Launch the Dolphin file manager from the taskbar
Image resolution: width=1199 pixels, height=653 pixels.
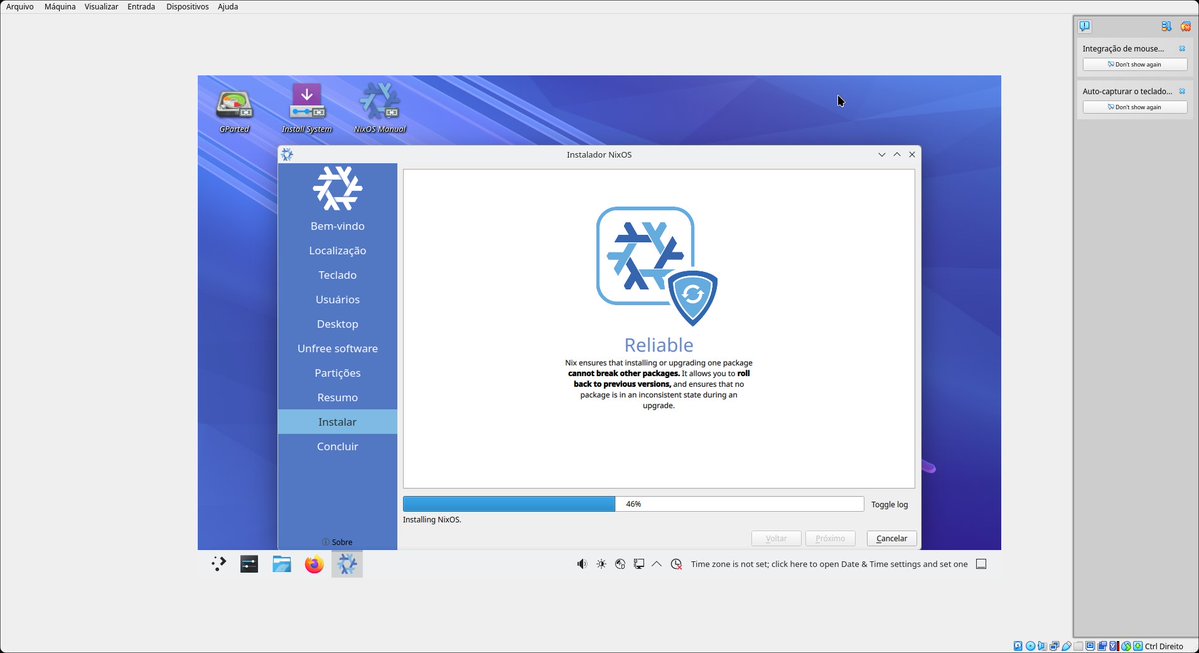(281, 564)
